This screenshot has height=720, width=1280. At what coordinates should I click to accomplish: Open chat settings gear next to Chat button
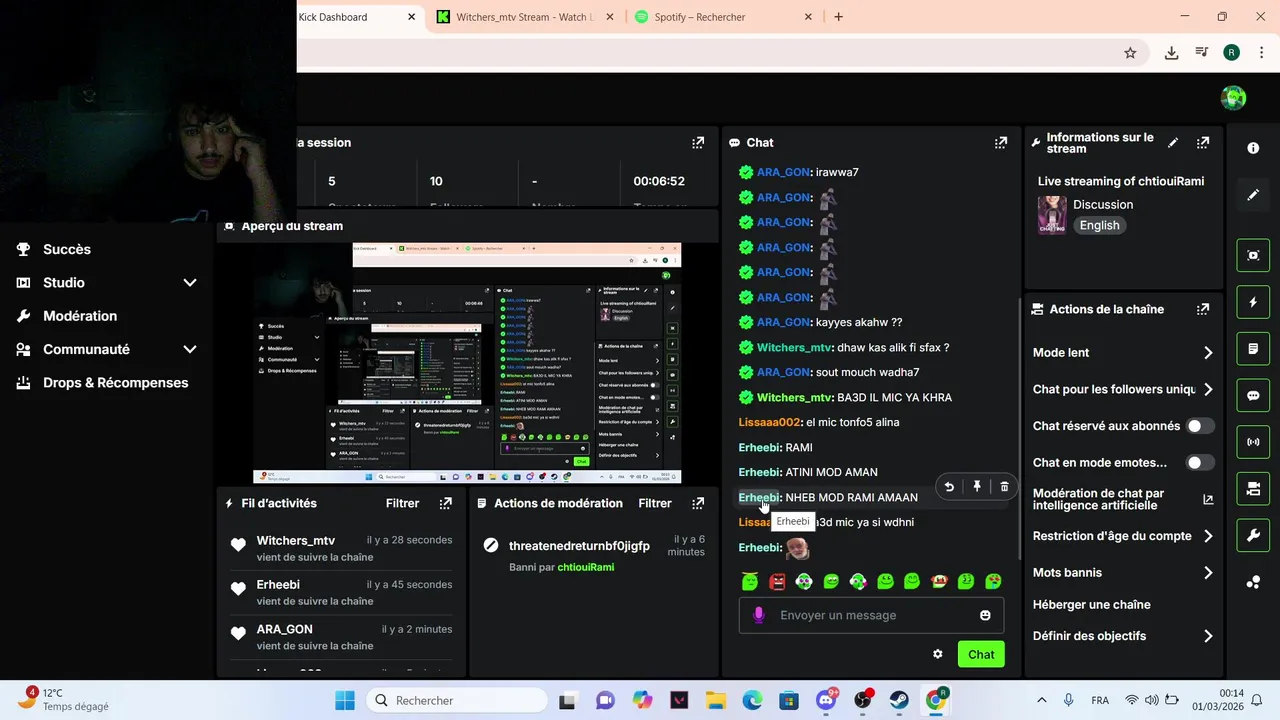click(x=938, y=654)
